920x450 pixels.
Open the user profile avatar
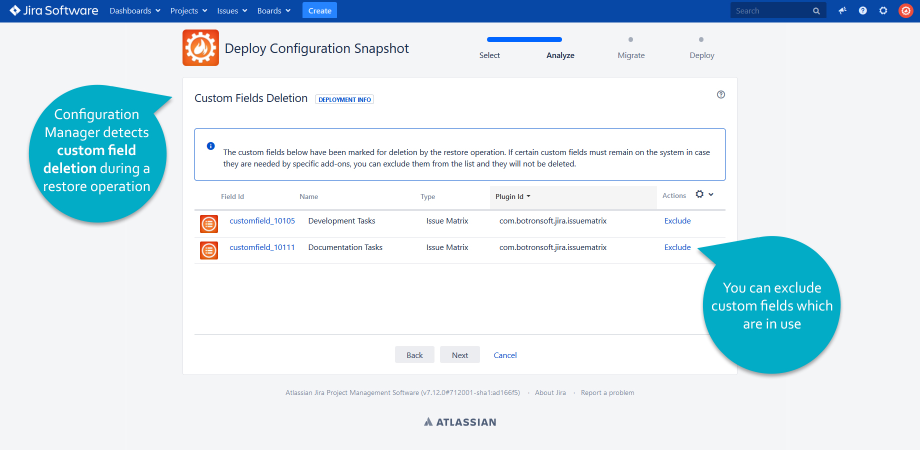[x=906, y=11]
